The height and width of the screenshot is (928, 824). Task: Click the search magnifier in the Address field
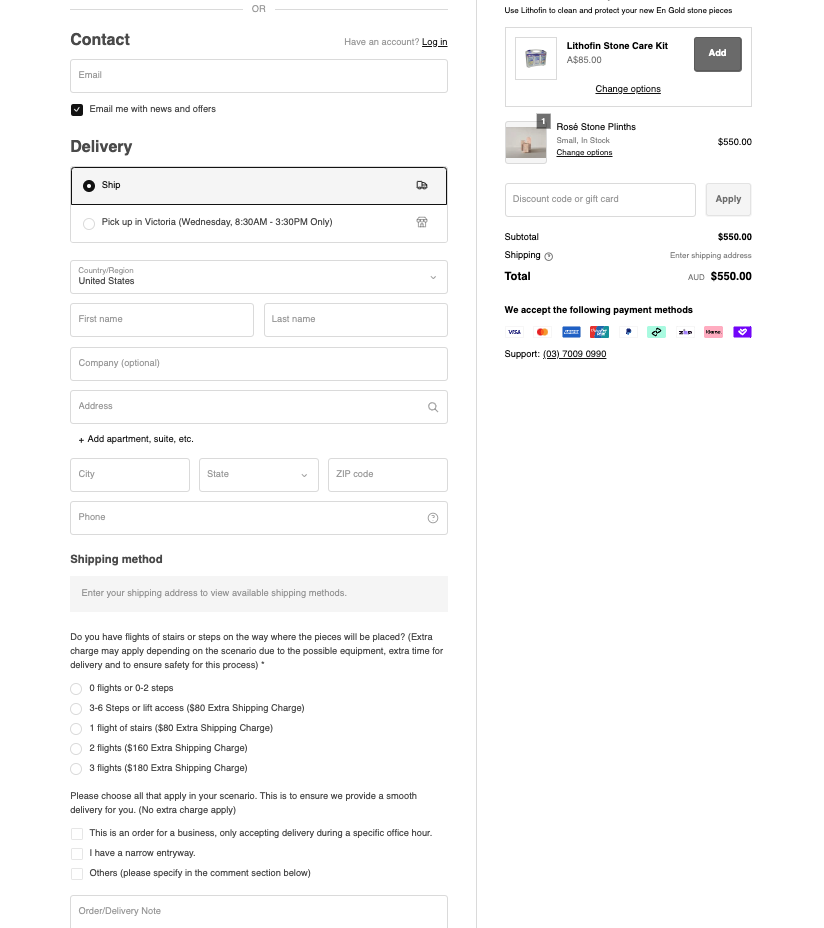tap(433, 407)
